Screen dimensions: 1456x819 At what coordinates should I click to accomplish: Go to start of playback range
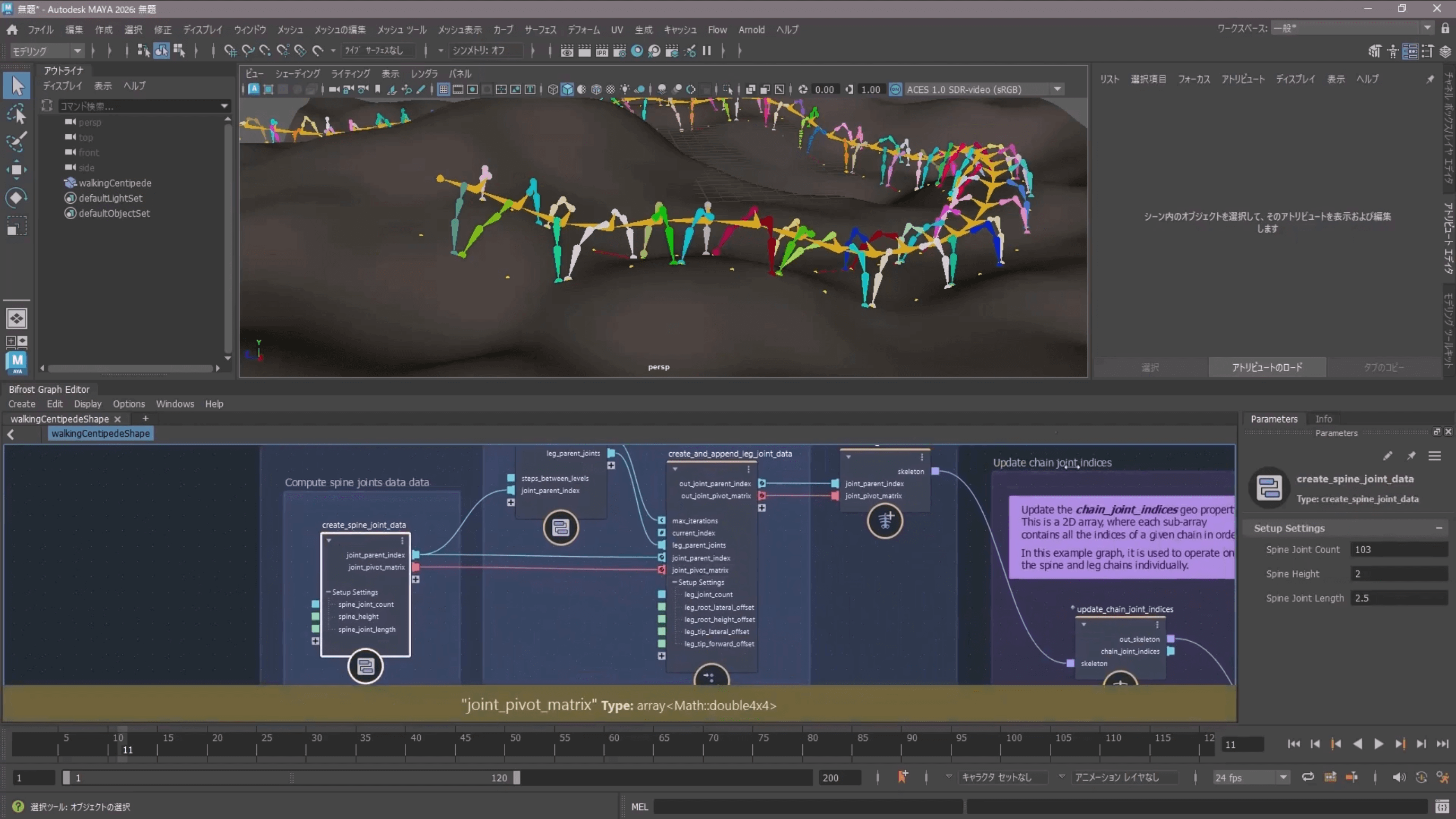pyautogui.click(x=1294, y=744)
